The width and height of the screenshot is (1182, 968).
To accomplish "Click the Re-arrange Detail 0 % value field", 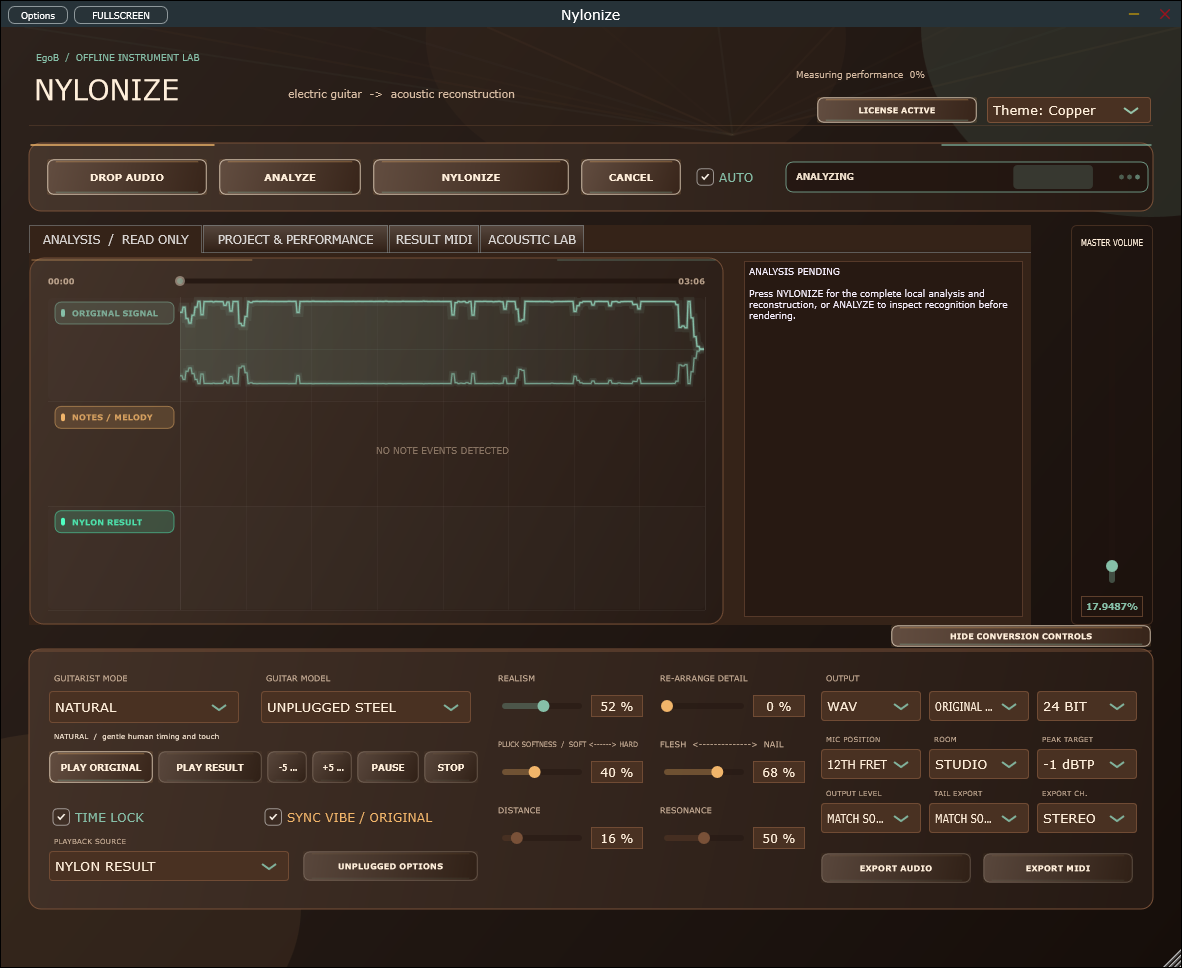I will coord(779,706).
